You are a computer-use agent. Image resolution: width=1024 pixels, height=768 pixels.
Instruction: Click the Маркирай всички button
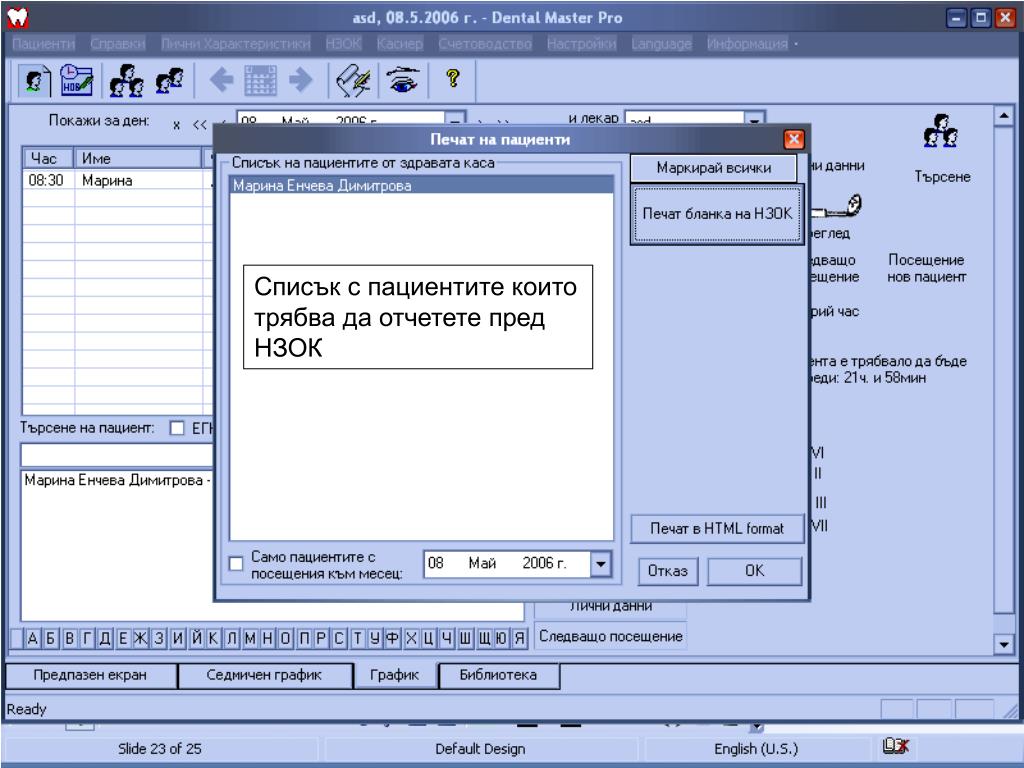714,168
